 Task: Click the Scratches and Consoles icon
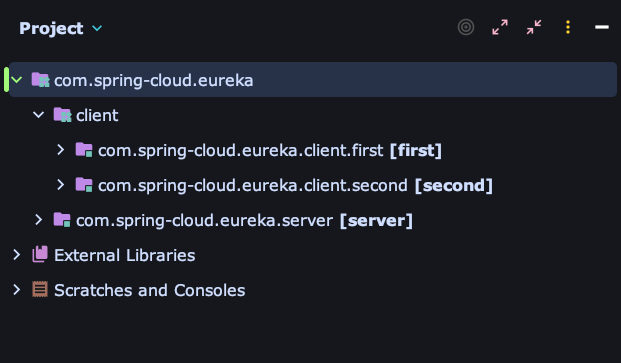40,289
